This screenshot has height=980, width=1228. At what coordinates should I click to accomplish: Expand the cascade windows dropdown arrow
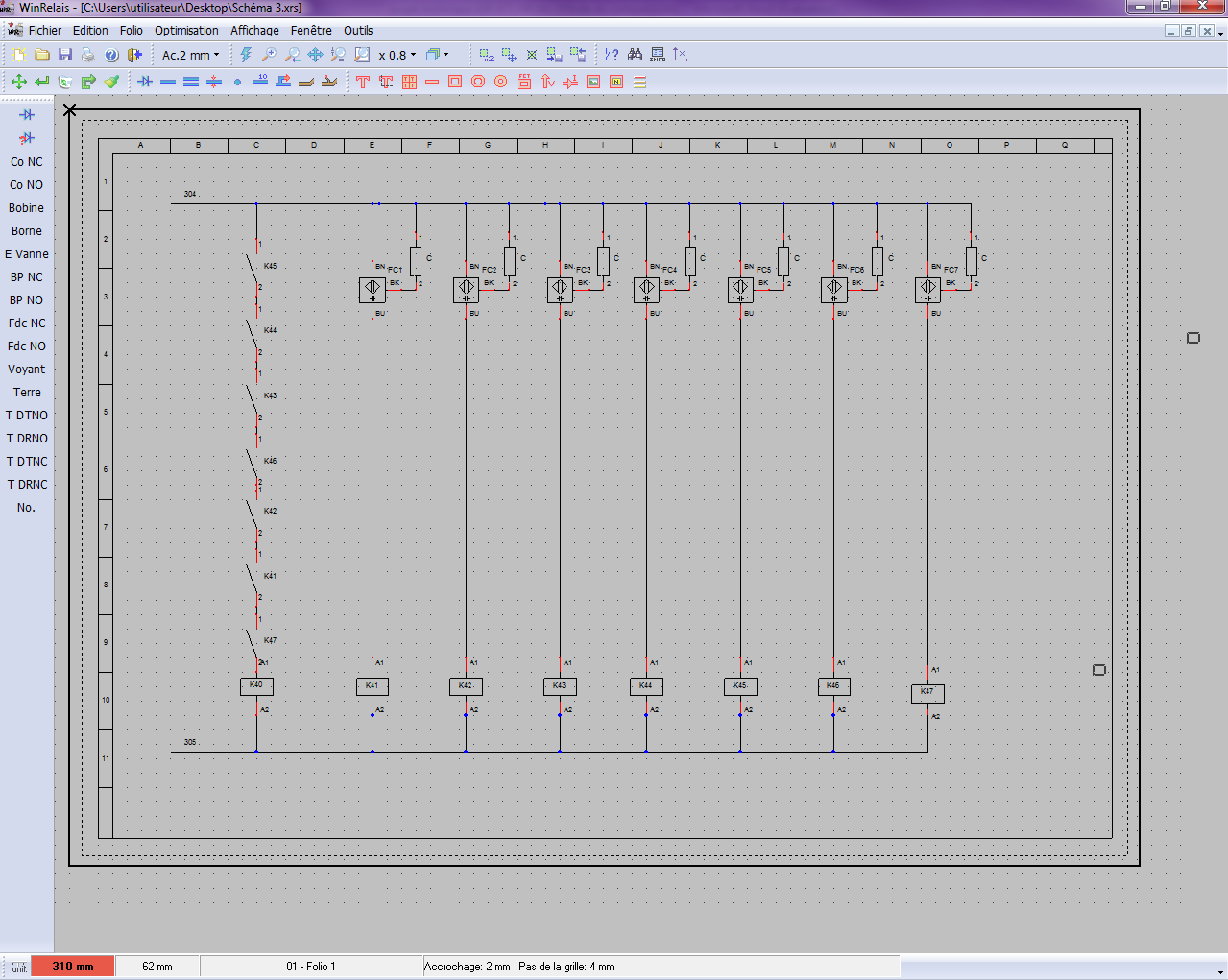pyautogui.click(x=446, y=55)
